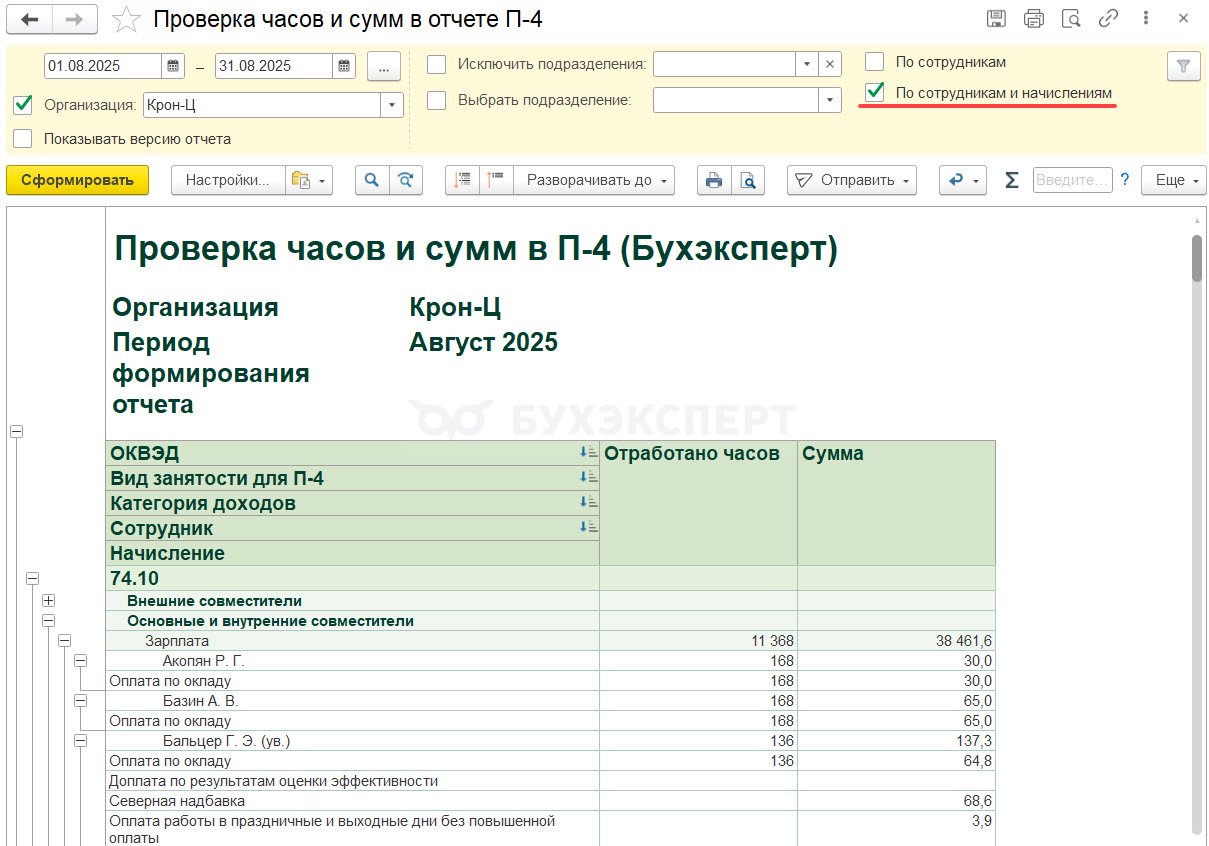This screenshot has height=846, width=1209.
Task: Open the Организация dropdown list
Action: [392, 105]
